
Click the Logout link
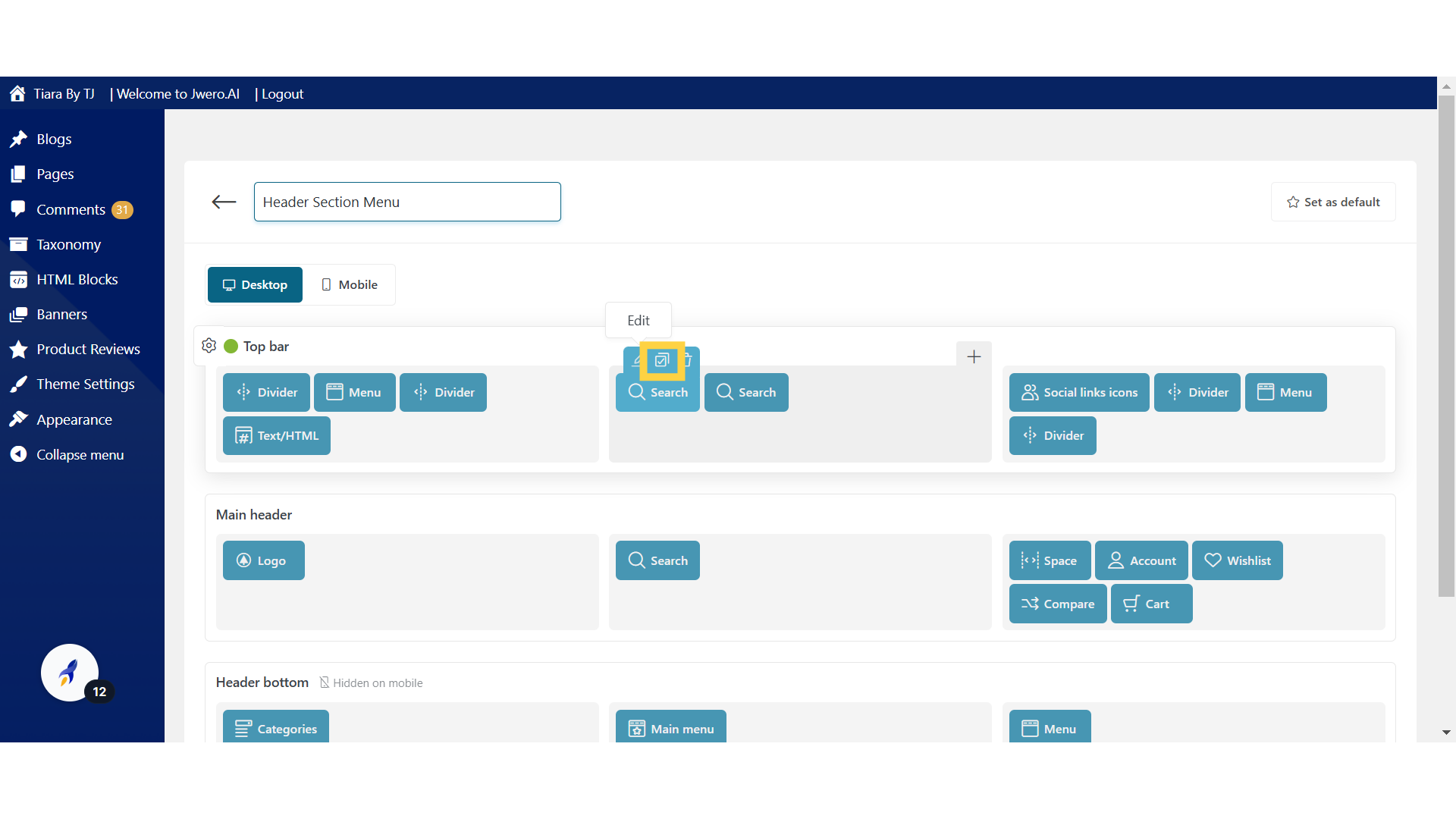pos(282,94)
